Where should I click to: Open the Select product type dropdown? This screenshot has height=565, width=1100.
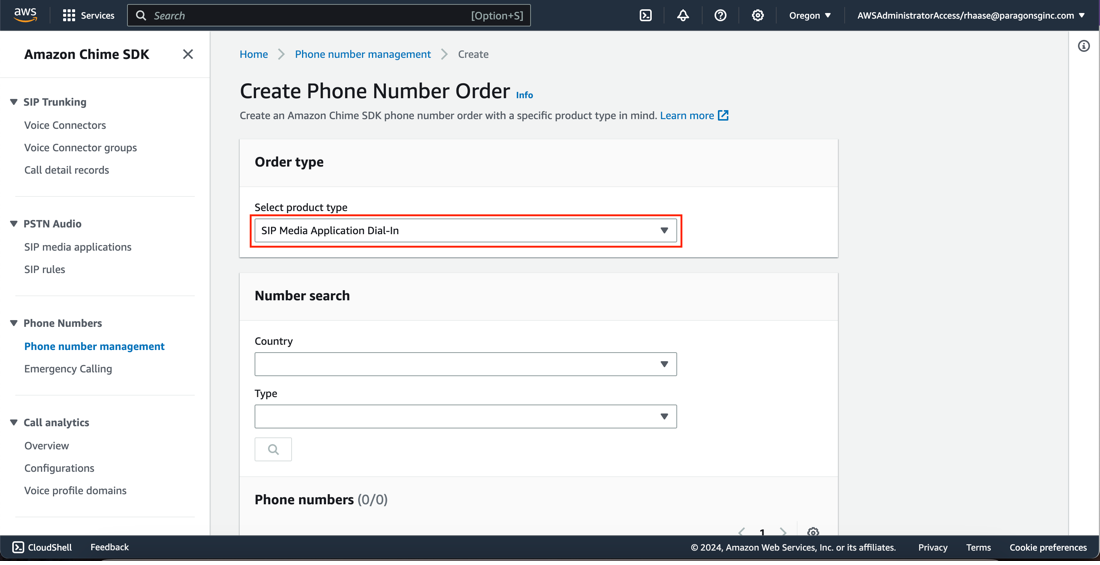click(466, 230)
